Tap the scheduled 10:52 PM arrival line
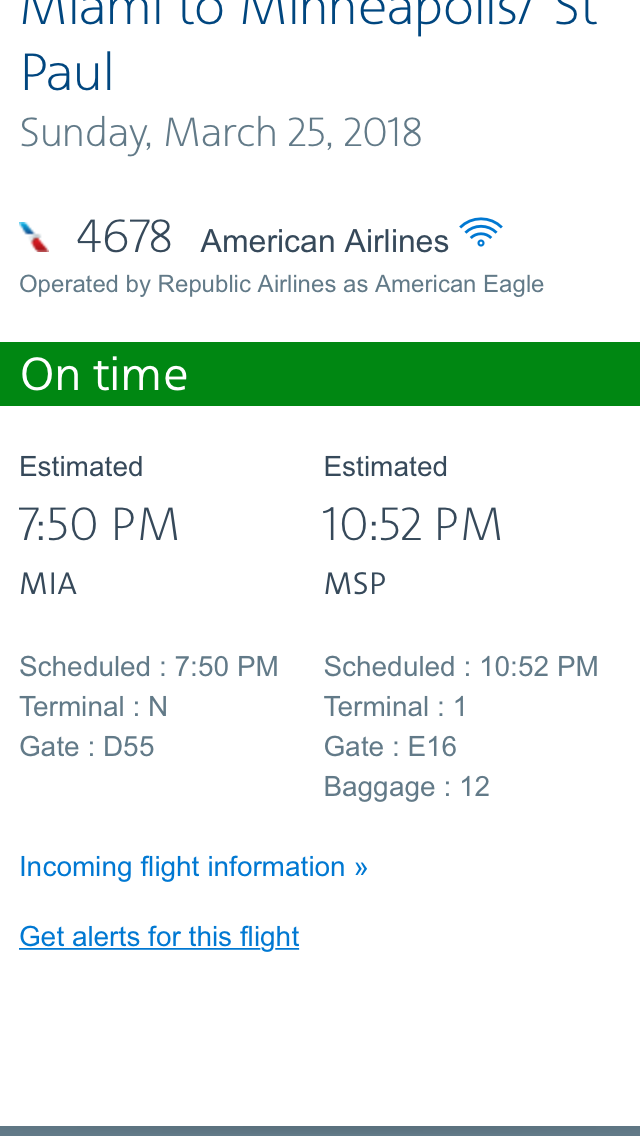The height and width of the screenshot is (1136, 640). 461,667
